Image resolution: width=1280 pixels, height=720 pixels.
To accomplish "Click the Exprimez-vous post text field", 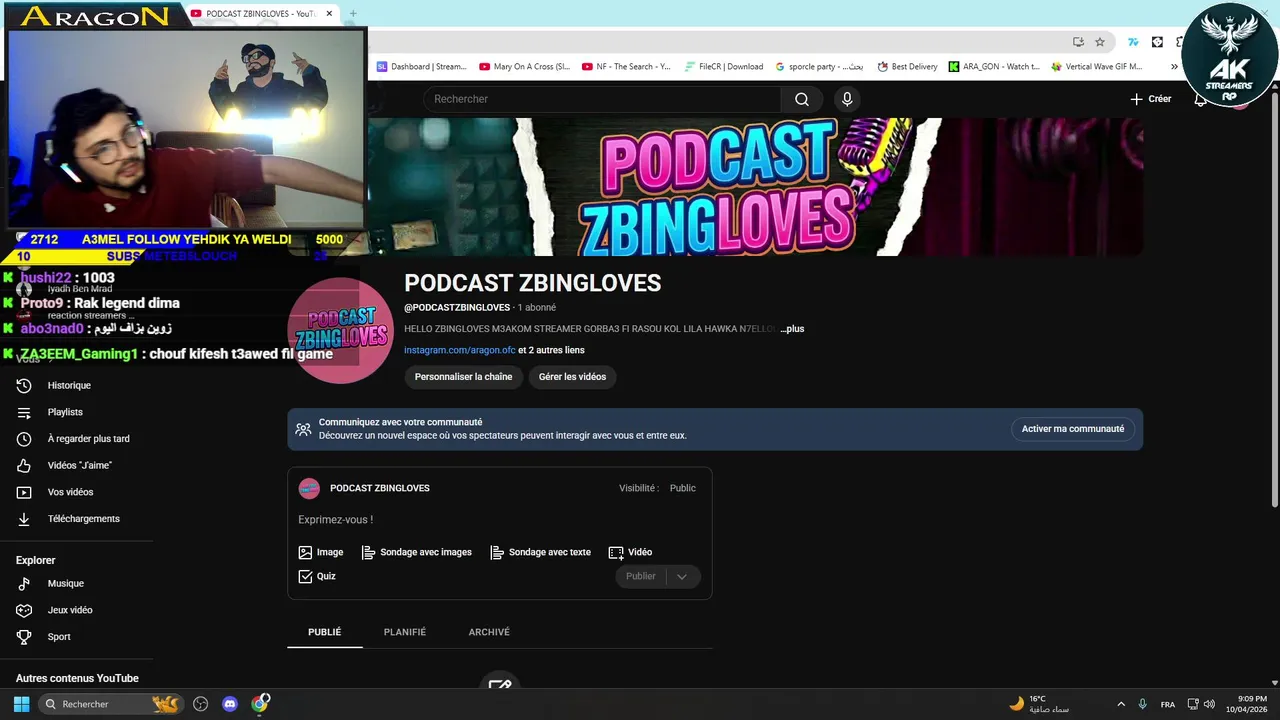I will click(x=499, y=520).
